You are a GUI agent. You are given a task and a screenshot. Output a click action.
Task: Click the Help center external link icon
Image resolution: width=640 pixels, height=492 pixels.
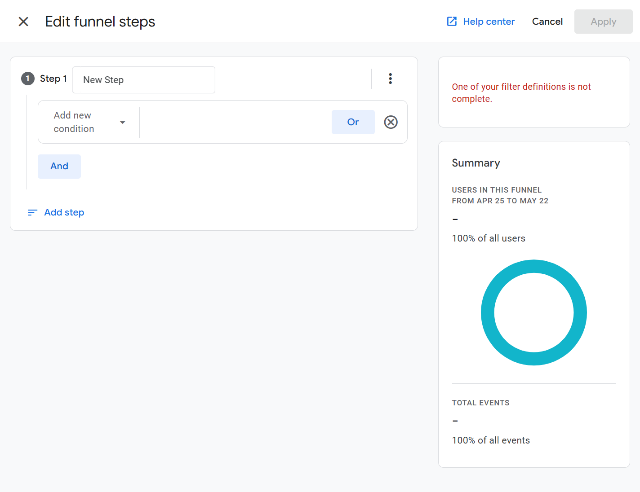[452, 22]
